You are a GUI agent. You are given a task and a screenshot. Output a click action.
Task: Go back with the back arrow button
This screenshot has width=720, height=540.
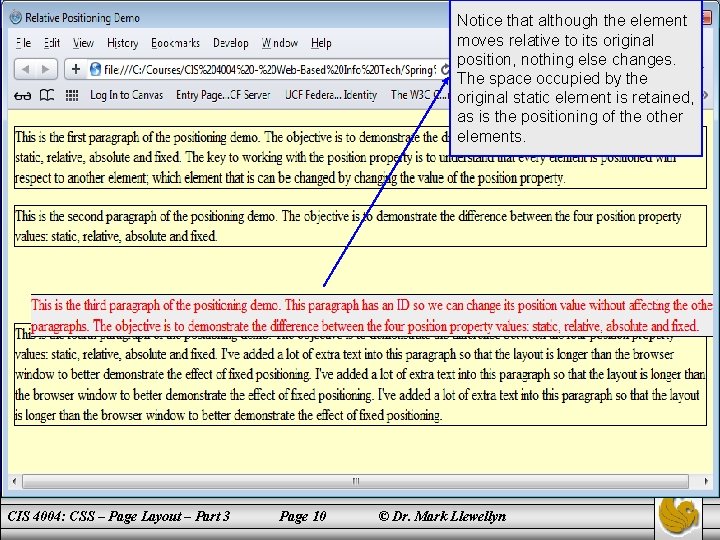(25, 69)
